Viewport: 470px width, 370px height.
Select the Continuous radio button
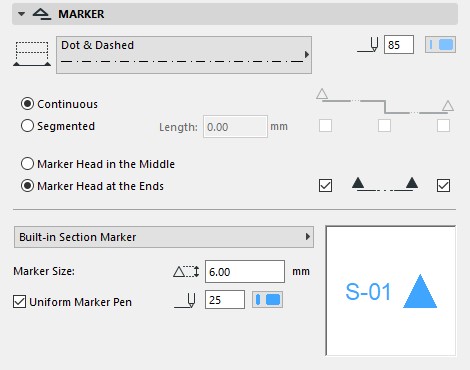click(27, 104)
